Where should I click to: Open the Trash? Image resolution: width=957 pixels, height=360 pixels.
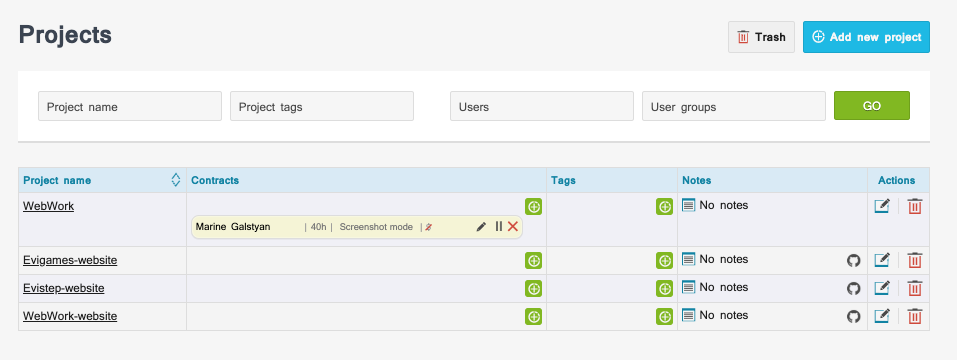click(761, 37)
